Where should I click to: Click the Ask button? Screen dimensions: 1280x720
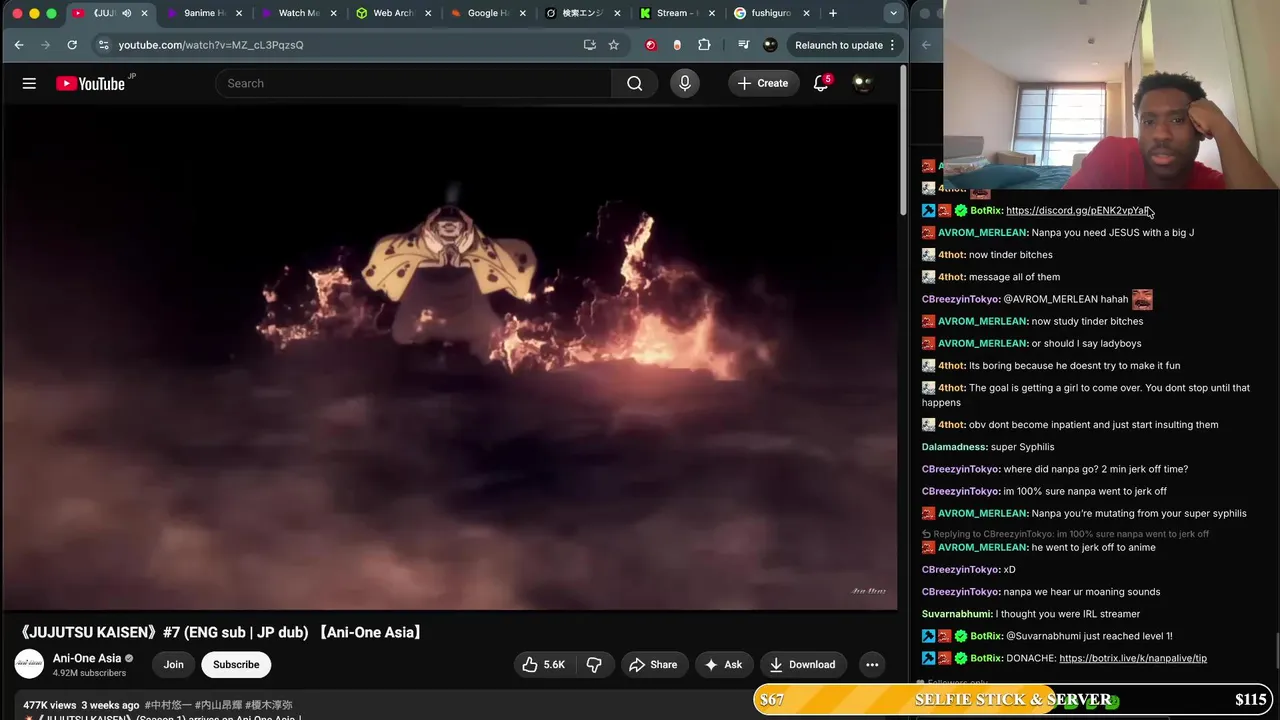(723, 665)
